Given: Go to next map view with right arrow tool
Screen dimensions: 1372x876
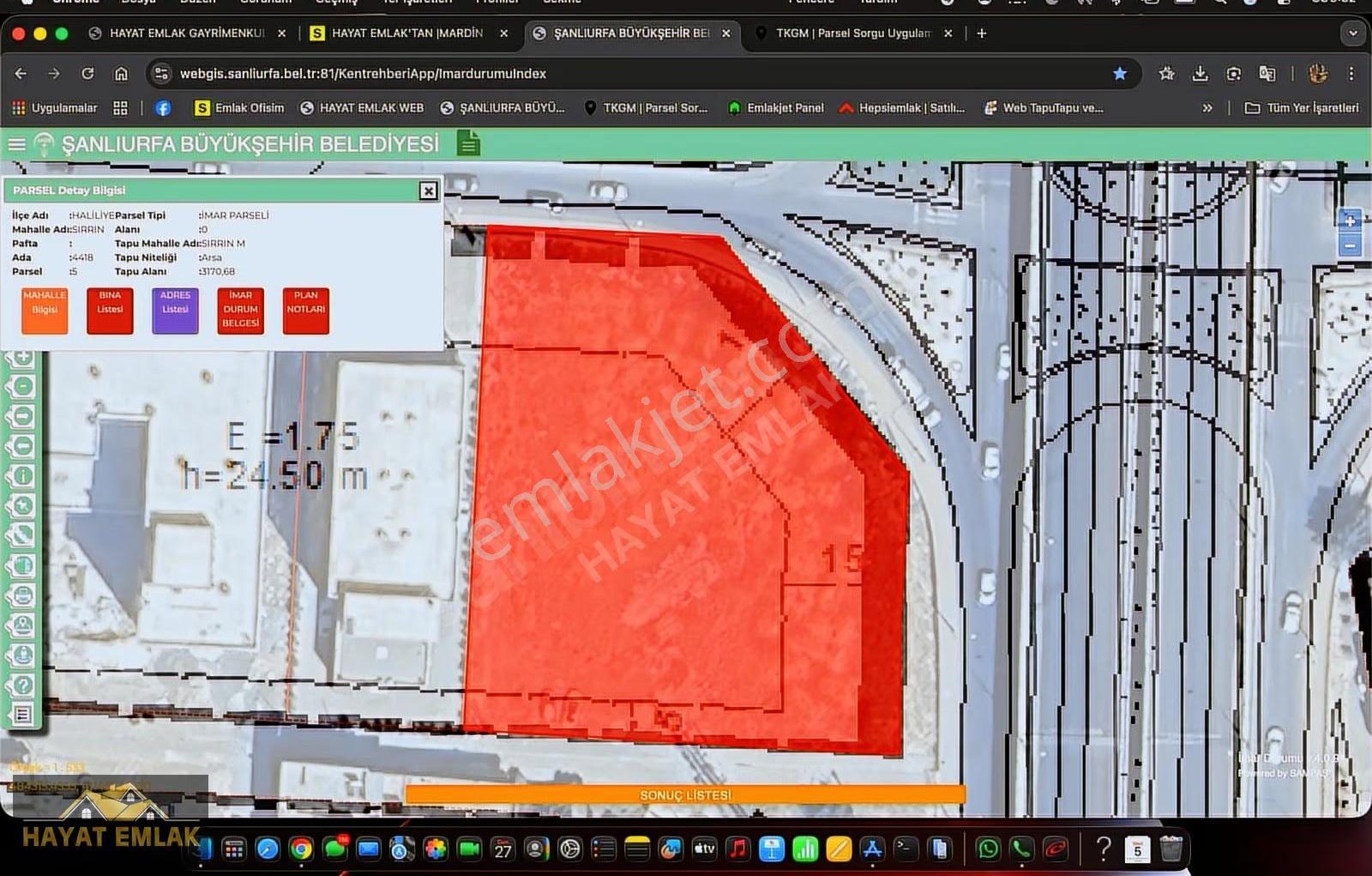Looking at the screenshot, I should tap(23, 416).
